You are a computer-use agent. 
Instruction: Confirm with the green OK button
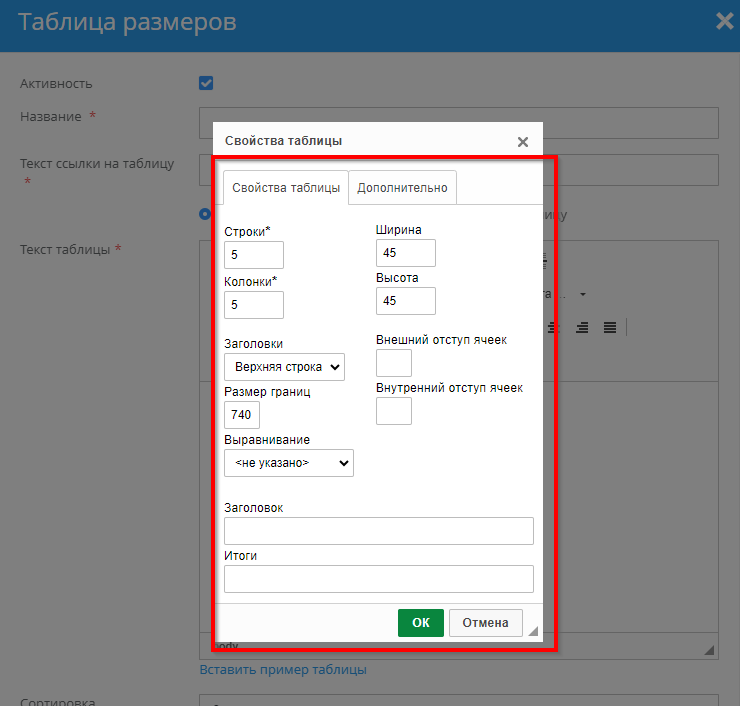tap(420, 623)
